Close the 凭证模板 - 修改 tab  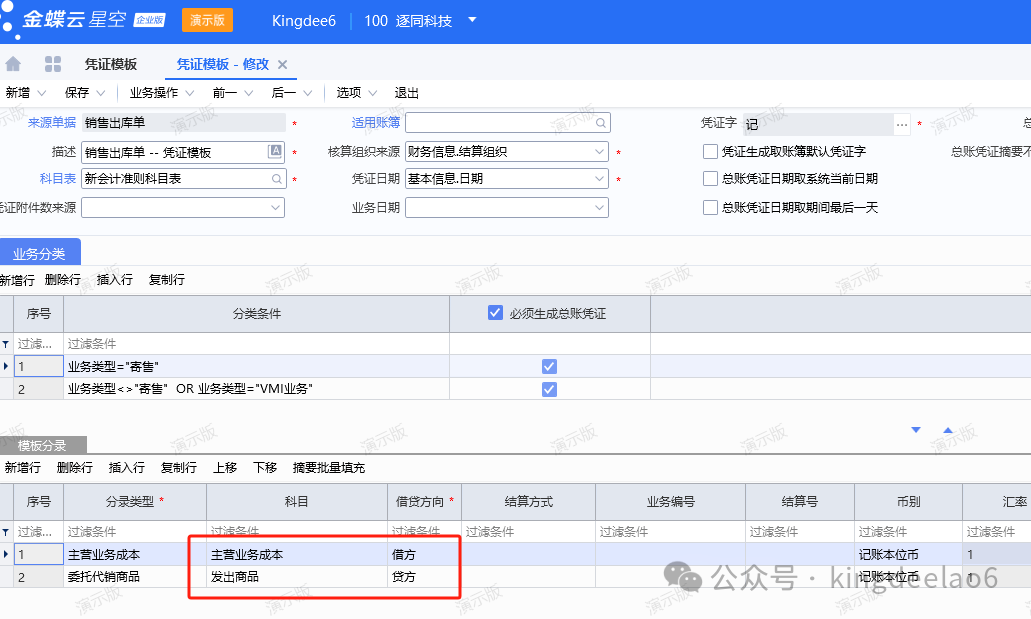pyautogui.click(x=282, y=65)
